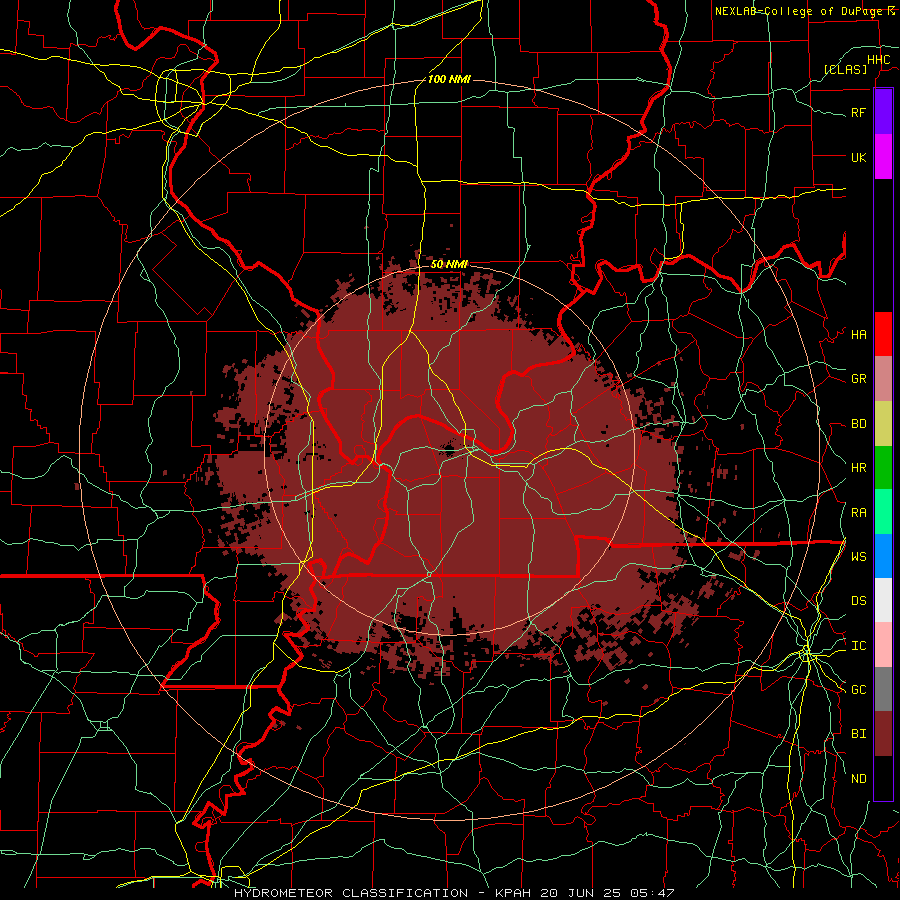The image size is (900, 900).
Task: Pick the HR green legend swatch
Action: (883, 467)
